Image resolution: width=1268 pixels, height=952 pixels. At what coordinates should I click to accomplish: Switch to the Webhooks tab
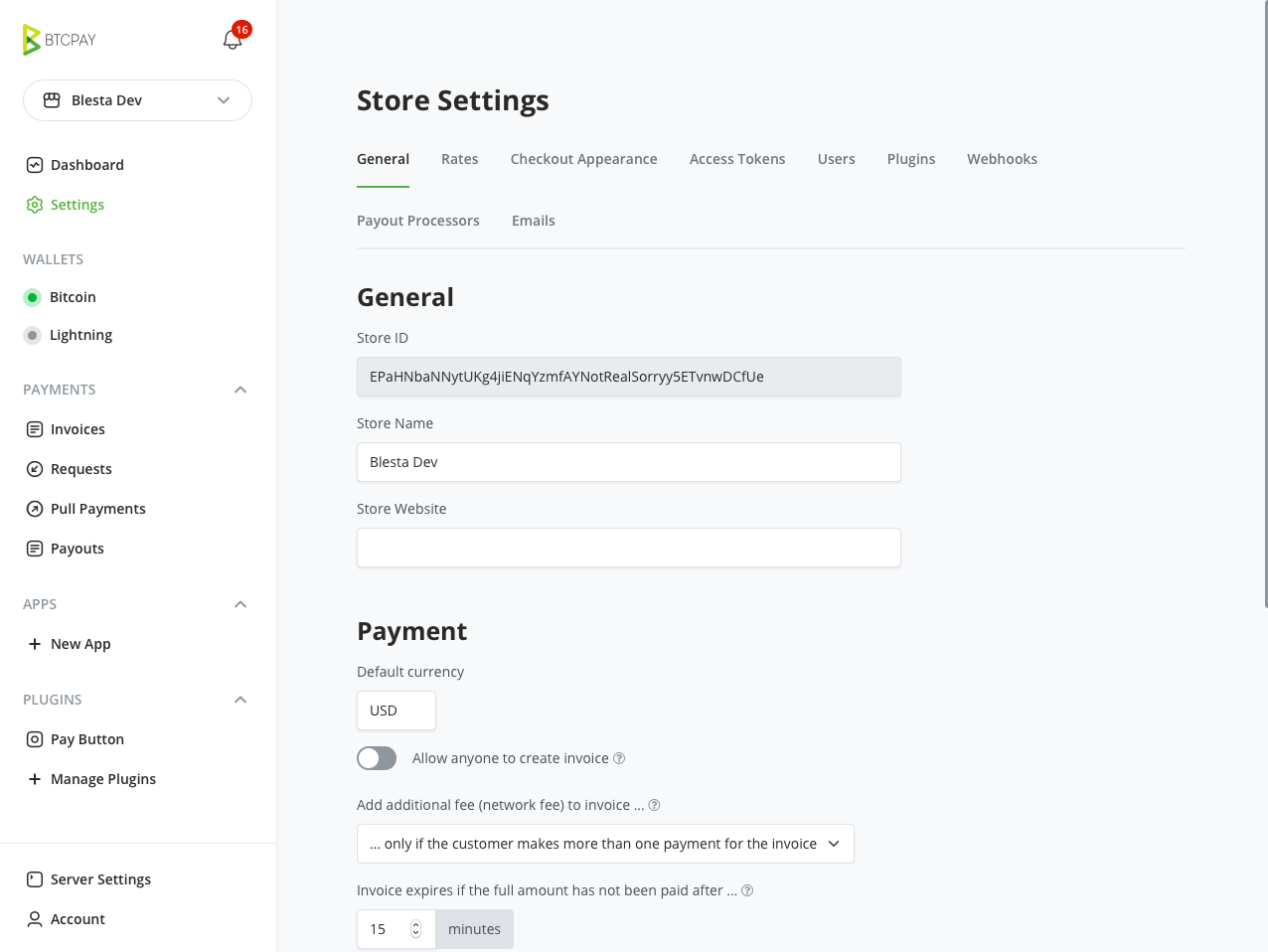click(1002, 159)
